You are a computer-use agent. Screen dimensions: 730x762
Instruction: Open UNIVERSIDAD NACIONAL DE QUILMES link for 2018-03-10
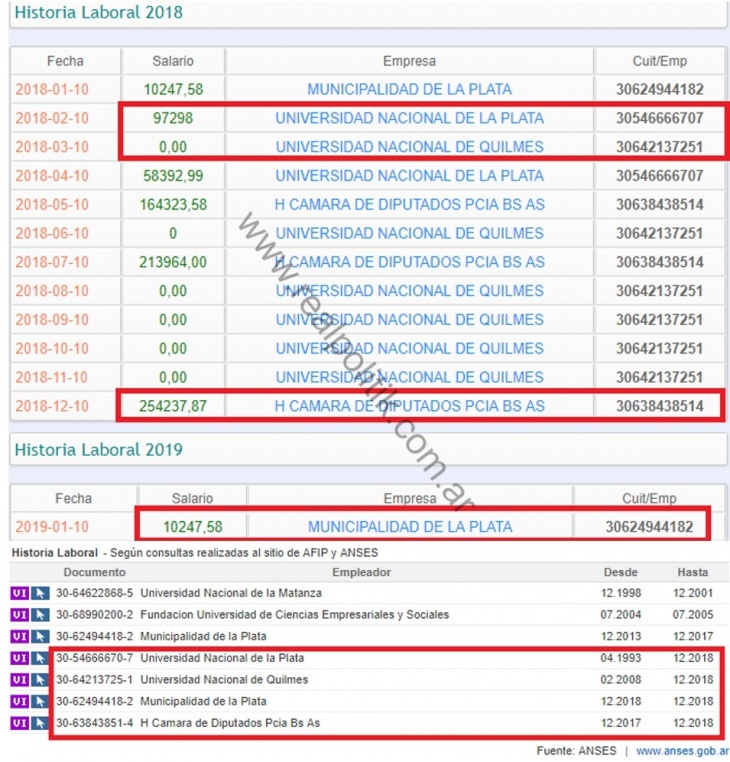[x=409, y=147]
